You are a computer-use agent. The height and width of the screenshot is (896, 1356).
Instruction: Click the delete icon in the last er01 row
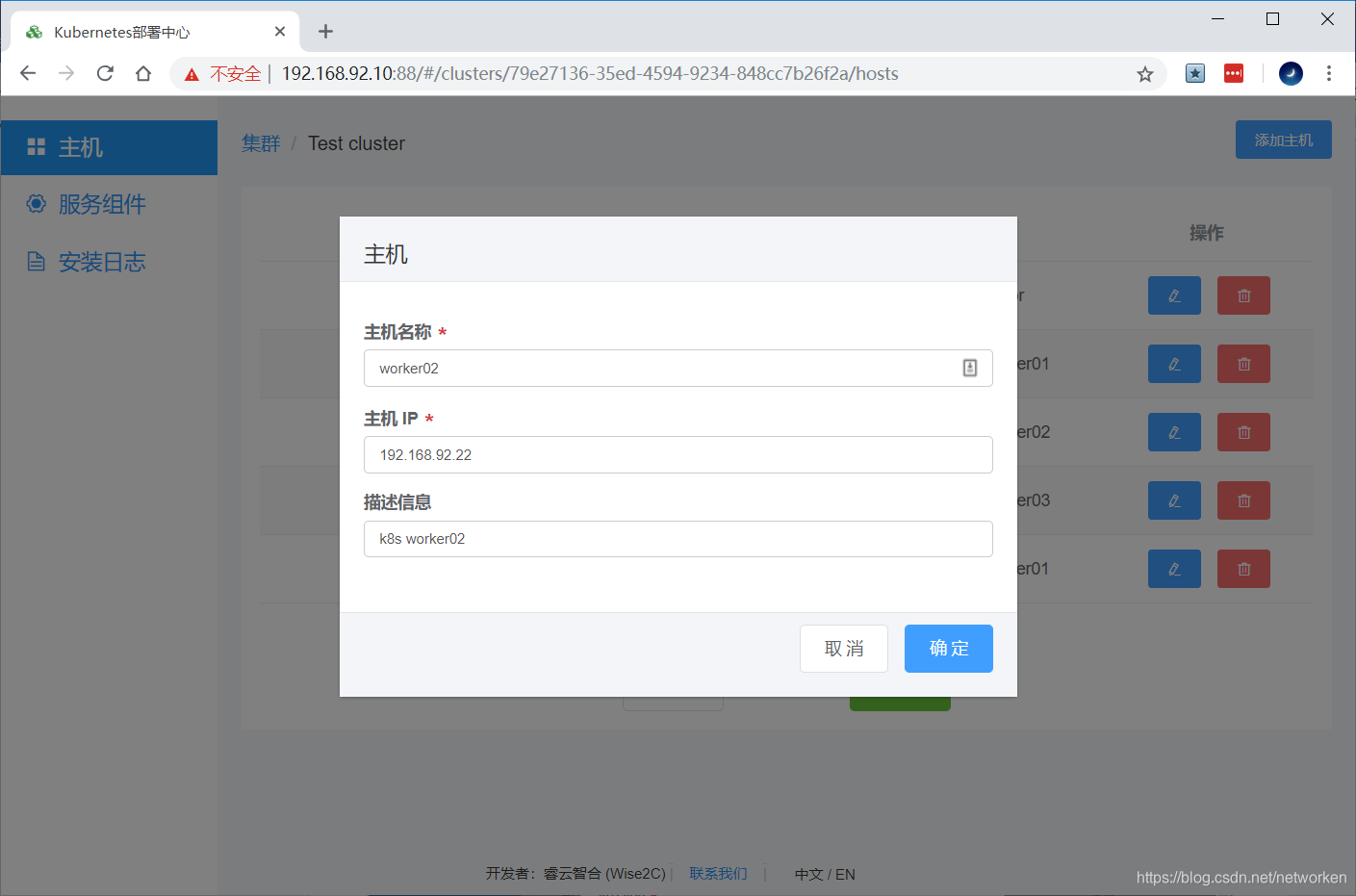tap(1243, 569)
